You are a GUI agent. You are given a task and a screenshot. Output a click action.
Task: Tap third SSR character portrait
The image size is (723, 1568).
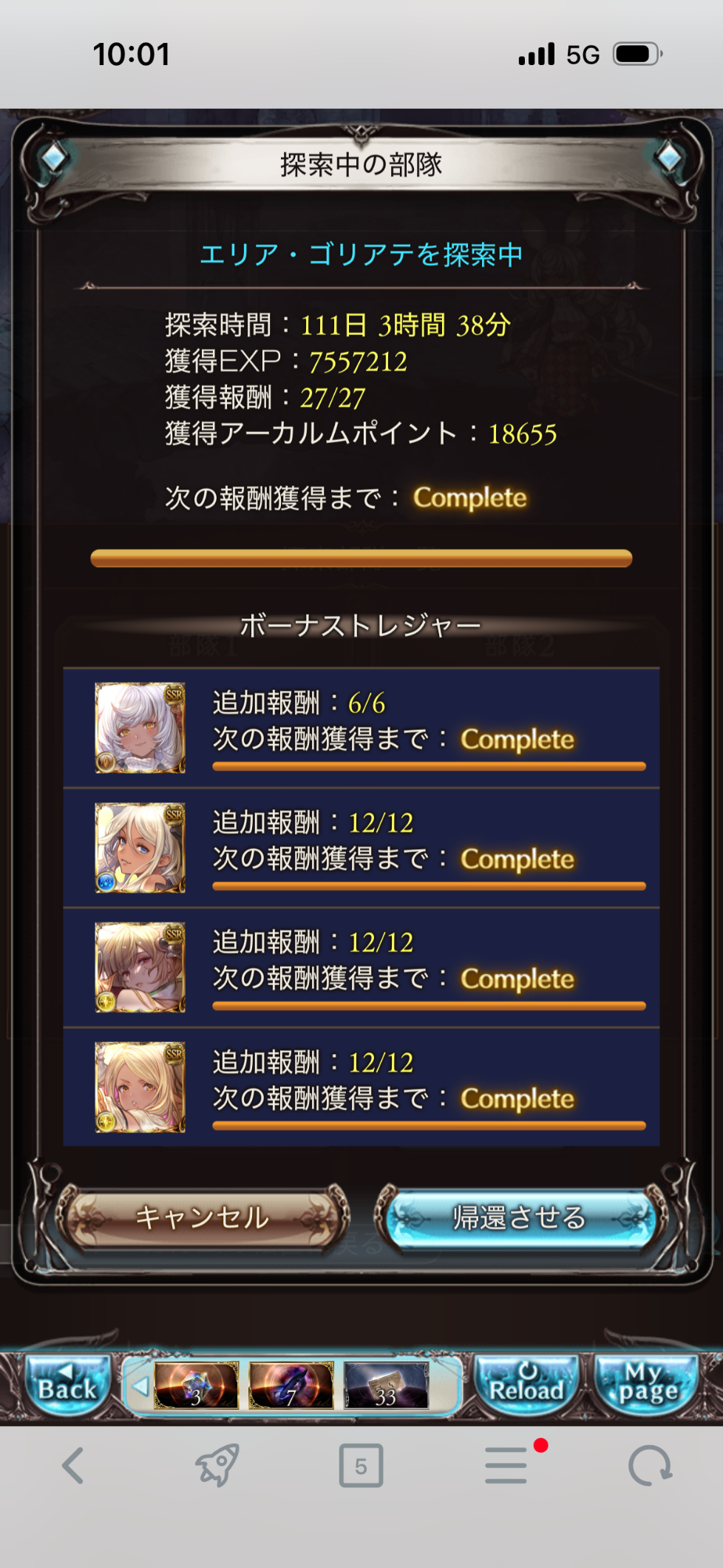(x=140, y=967)
